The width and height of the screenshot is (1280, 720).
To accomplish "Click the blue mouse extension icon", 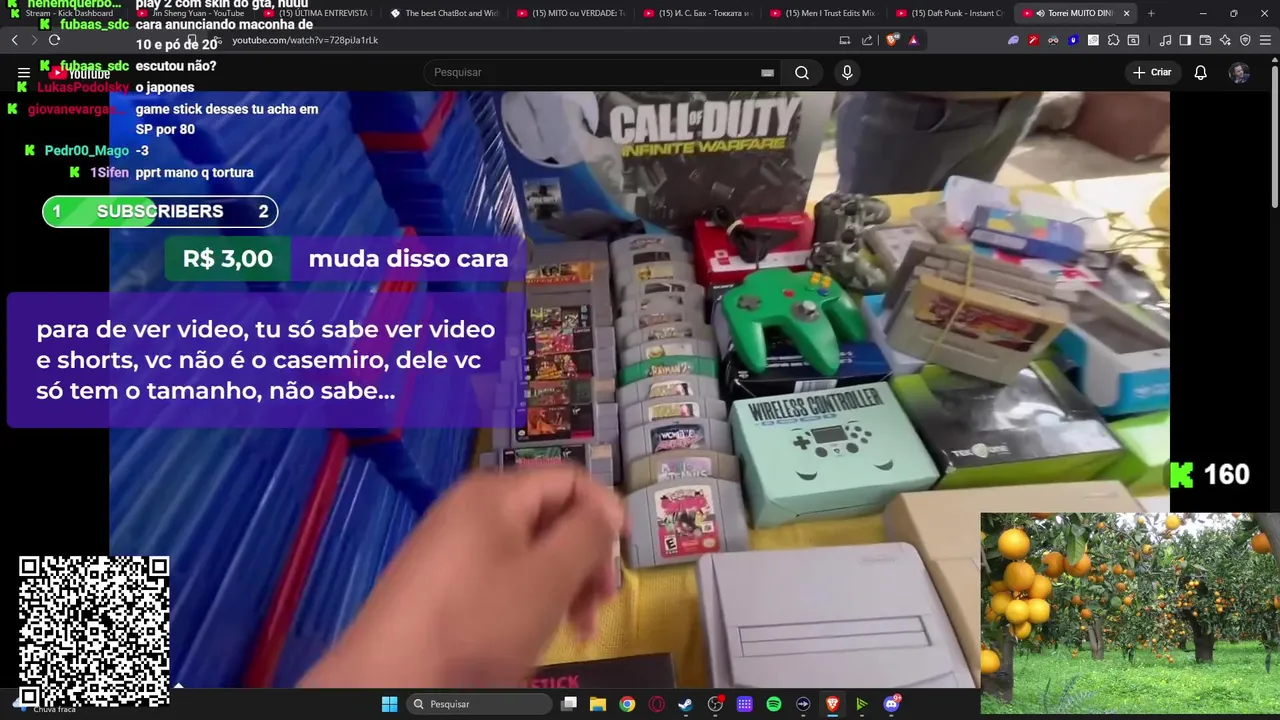I will 1073,40.
